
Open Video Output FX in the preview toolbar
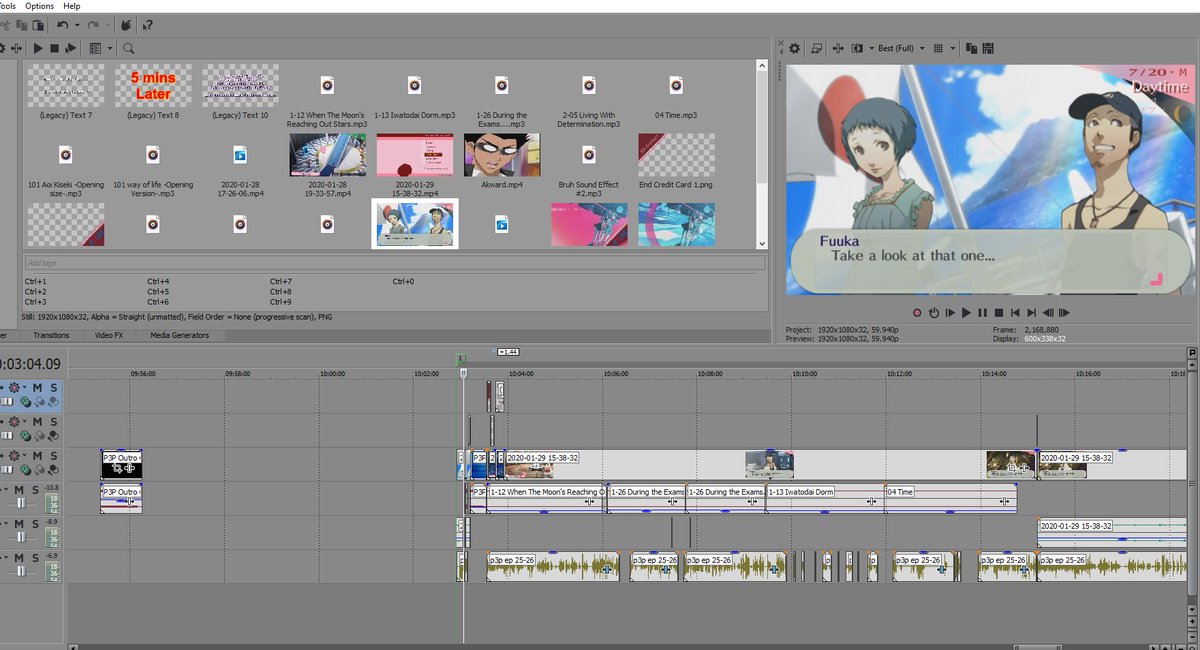coord(838,48)
